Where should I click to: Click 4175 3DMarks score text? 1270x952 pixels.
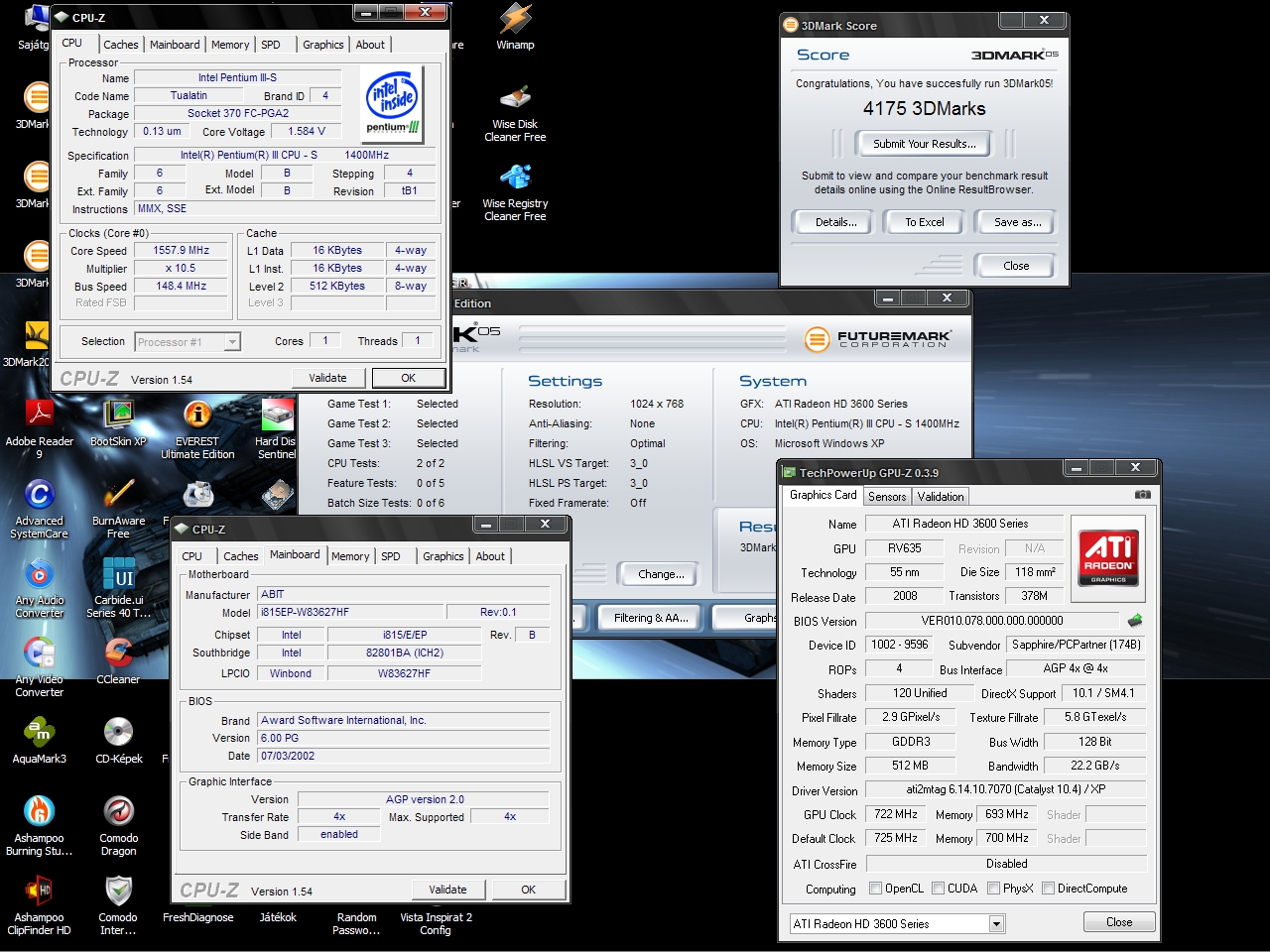click(x=925, y=108)
